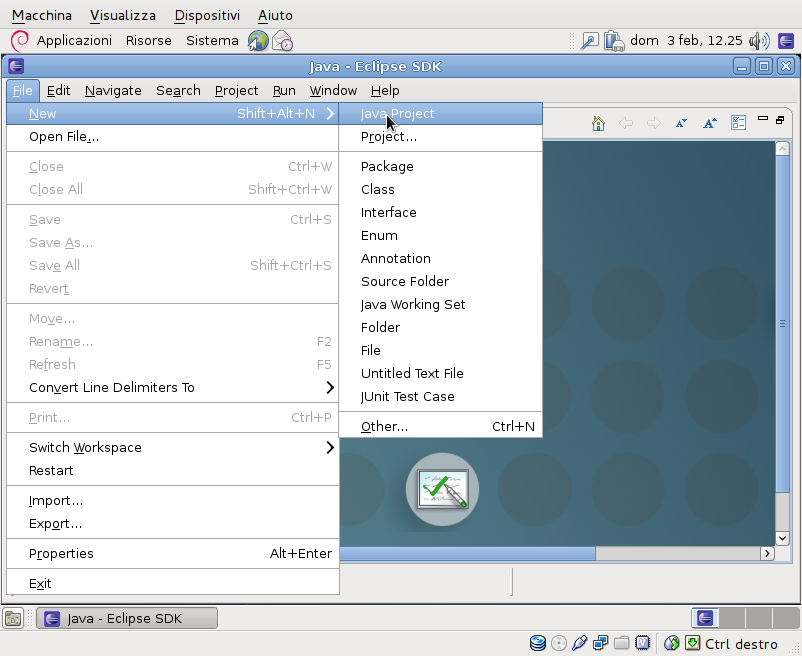Screen dimensions: 802x656
Task: Open the Navigate menu
Action: coord(113,91)
